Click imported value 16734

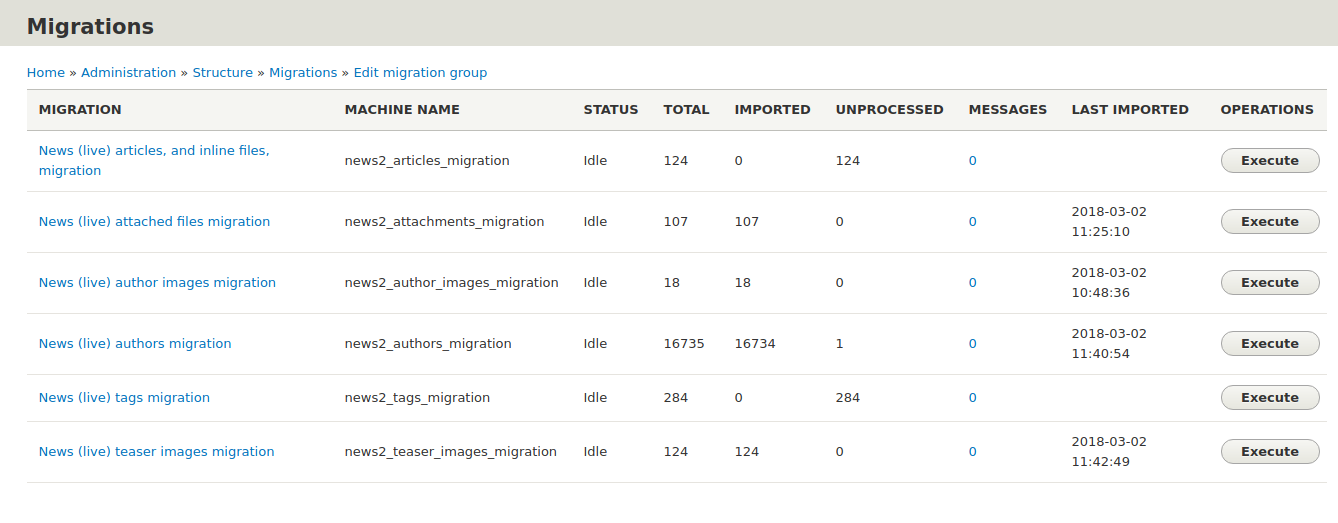755,344
